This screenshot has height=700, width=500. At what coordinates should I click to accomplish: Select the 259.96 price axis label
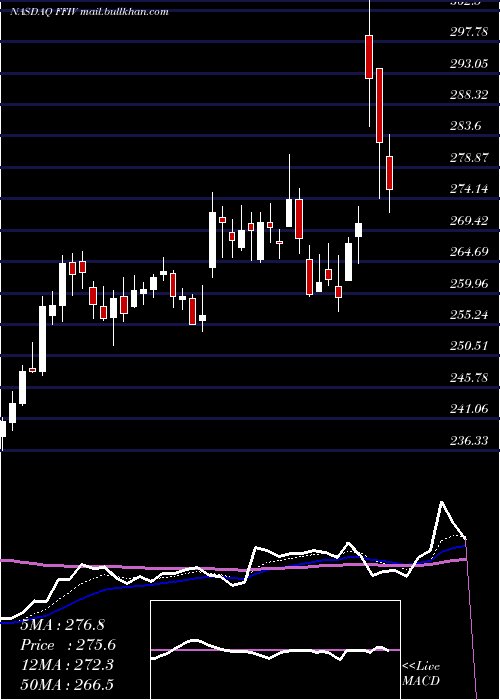468,283
